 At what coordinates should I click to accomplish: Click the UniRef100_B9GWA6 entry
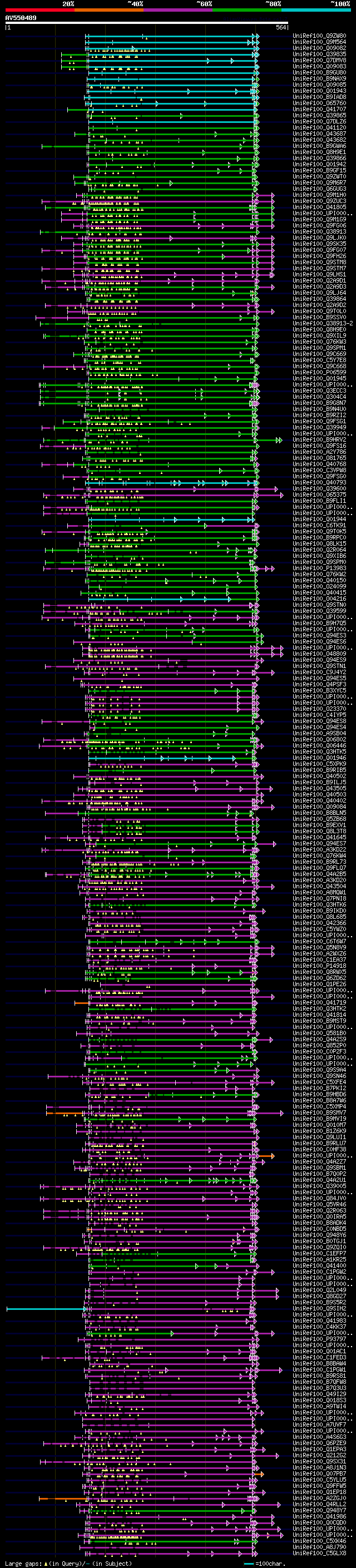coord(319,146)
